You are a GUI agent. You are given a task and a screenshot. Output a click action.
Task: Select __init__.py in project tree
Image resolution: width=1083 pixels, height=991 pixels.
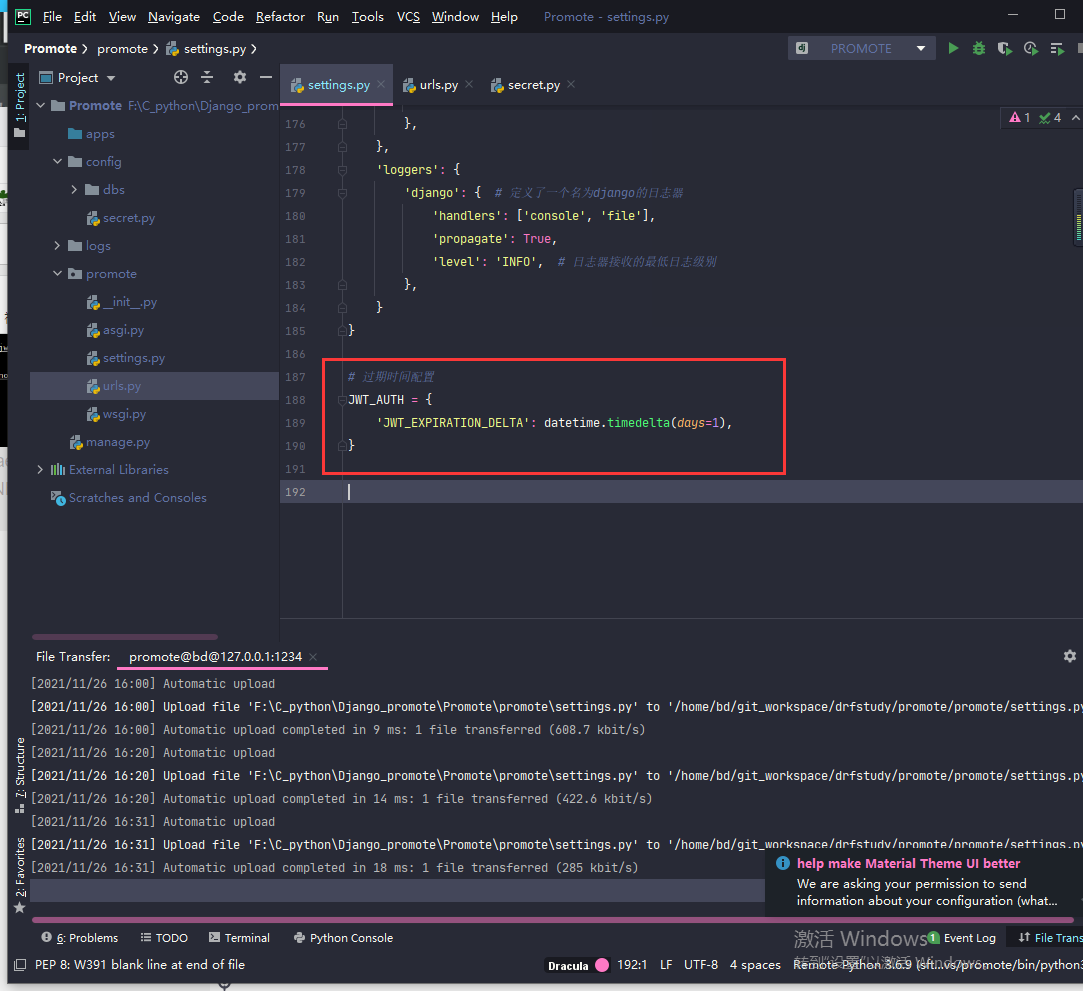pos(130,302)
